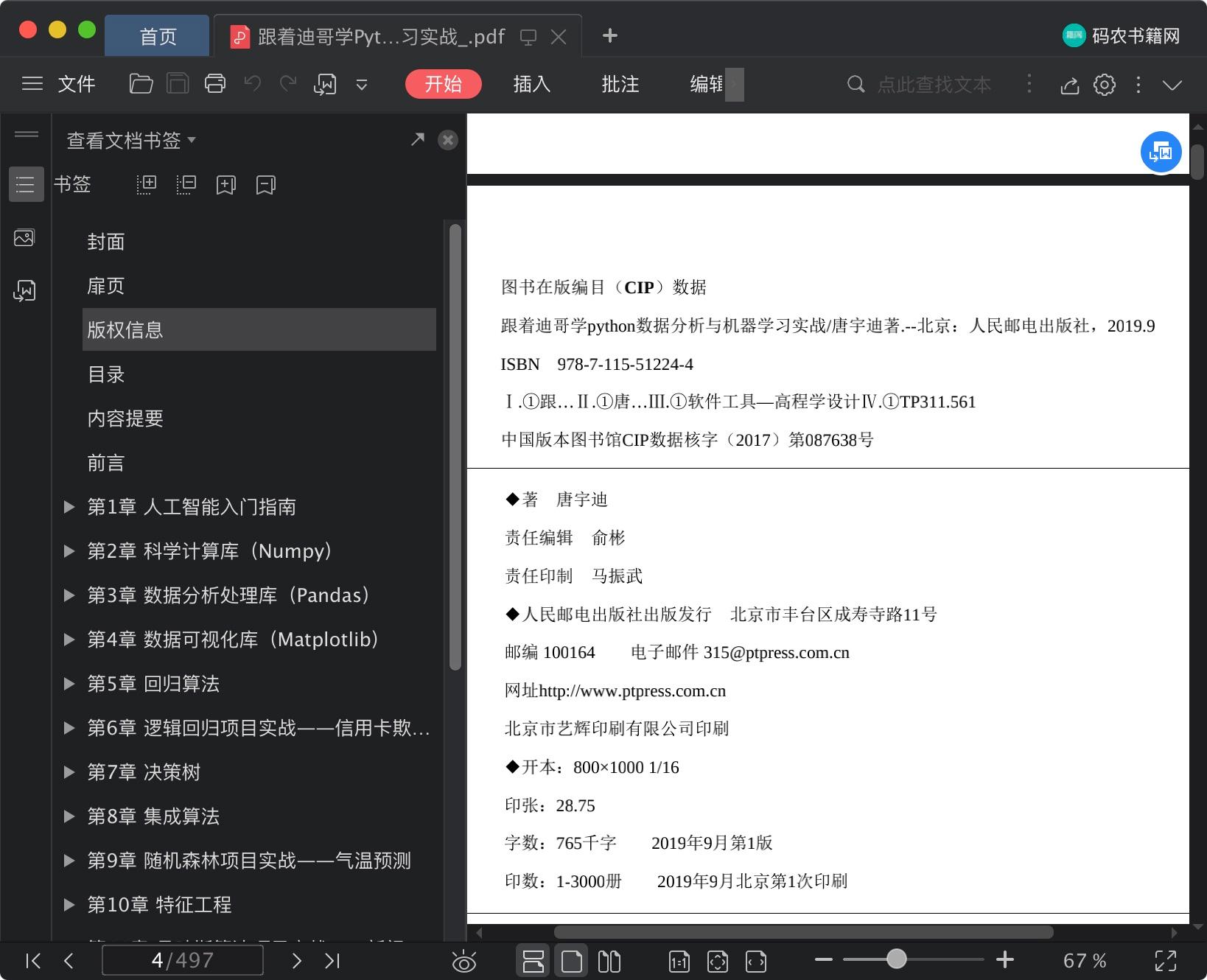Click collapse all bookmarks icon

coord(186,184)
